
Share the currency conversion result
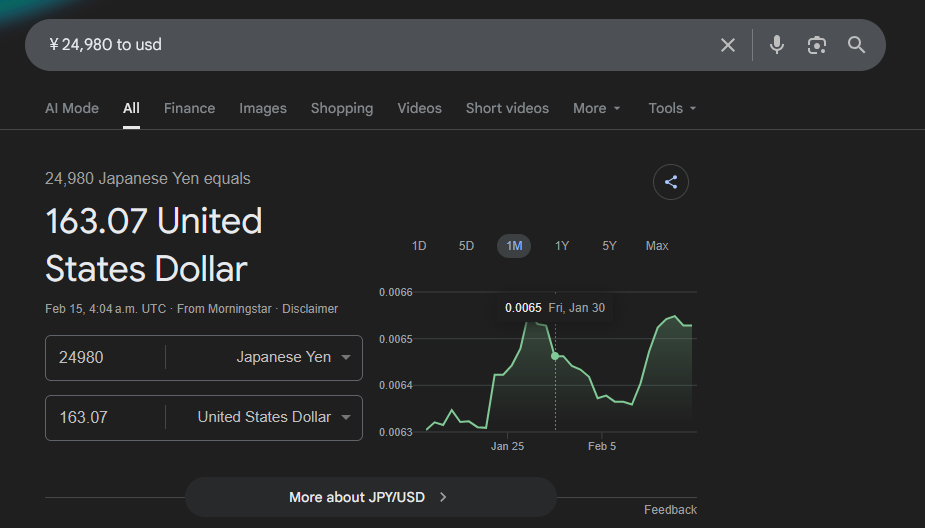tap(671, 182)
